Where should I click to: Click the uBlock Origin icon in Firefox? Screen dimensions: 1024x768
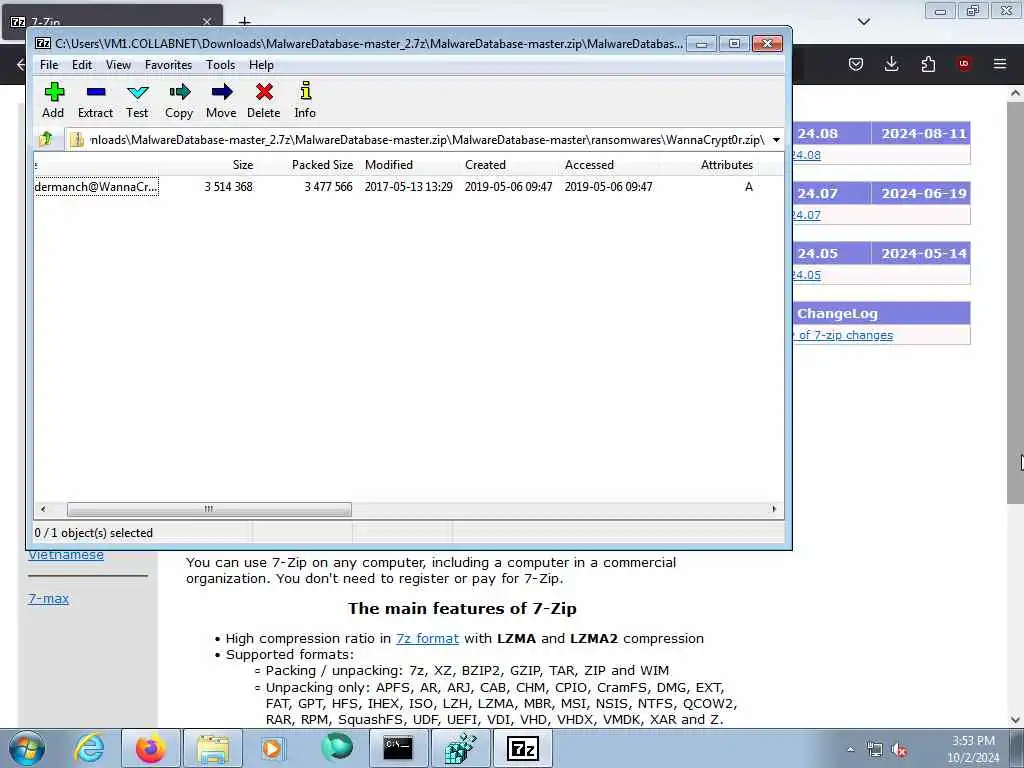(x=963, y=64)
